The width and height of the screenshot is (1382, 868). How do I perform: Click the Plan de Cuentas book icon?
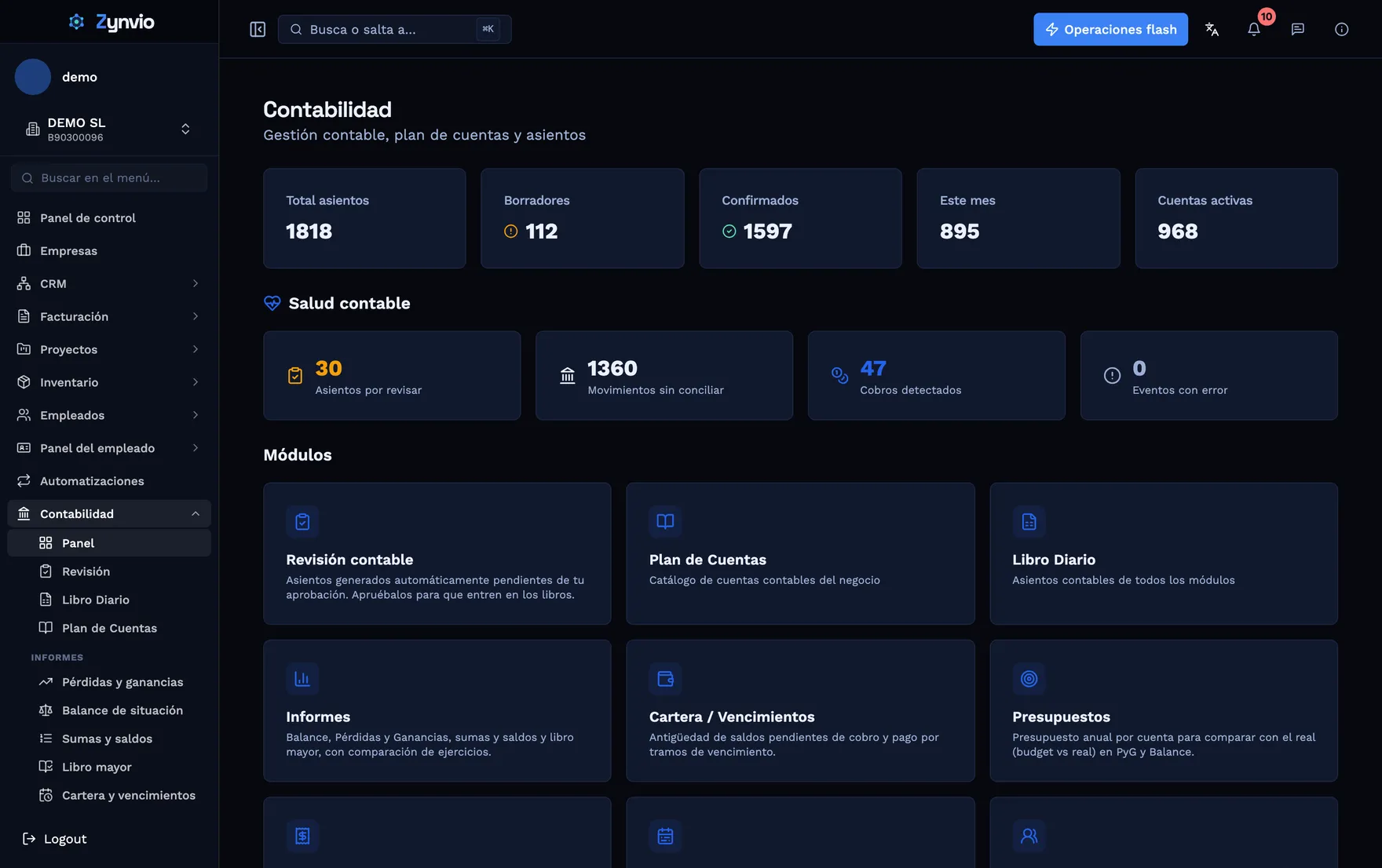(x=665, y=522)
